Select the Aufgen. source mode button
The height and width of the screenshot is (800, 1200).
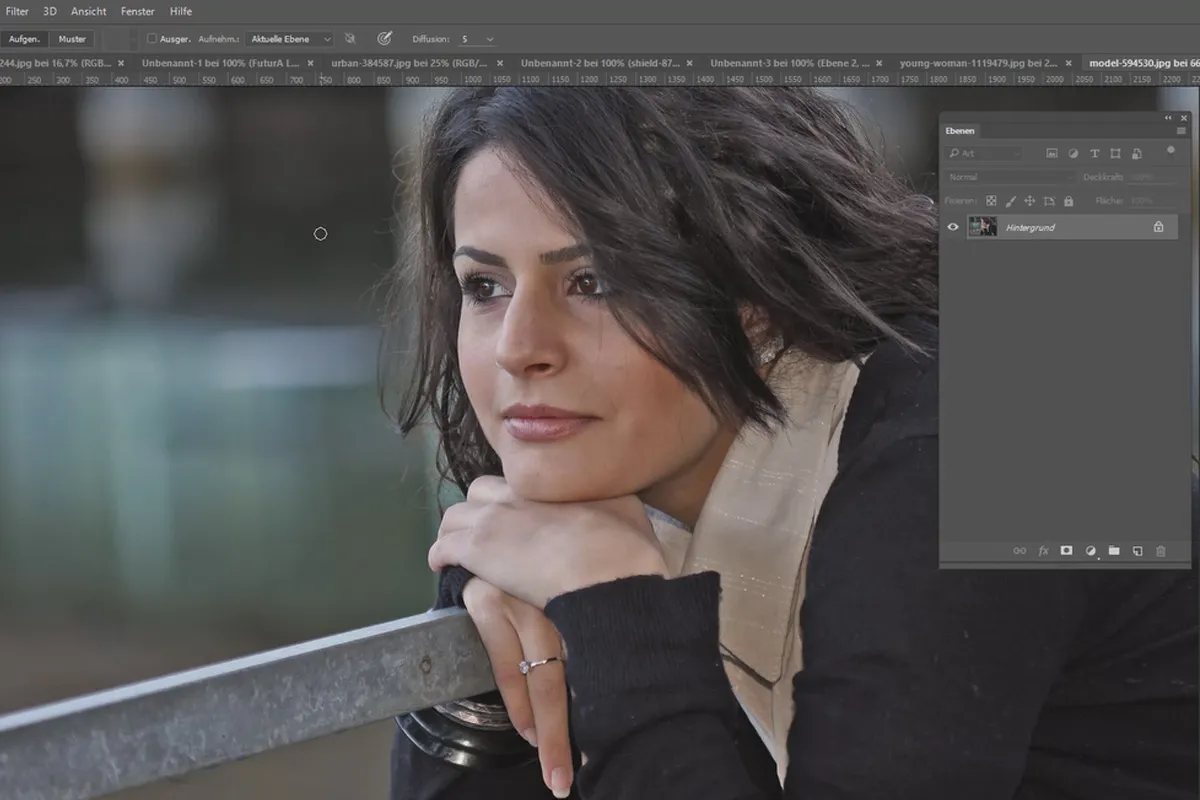pyautogui.click(x=24, y=39)
